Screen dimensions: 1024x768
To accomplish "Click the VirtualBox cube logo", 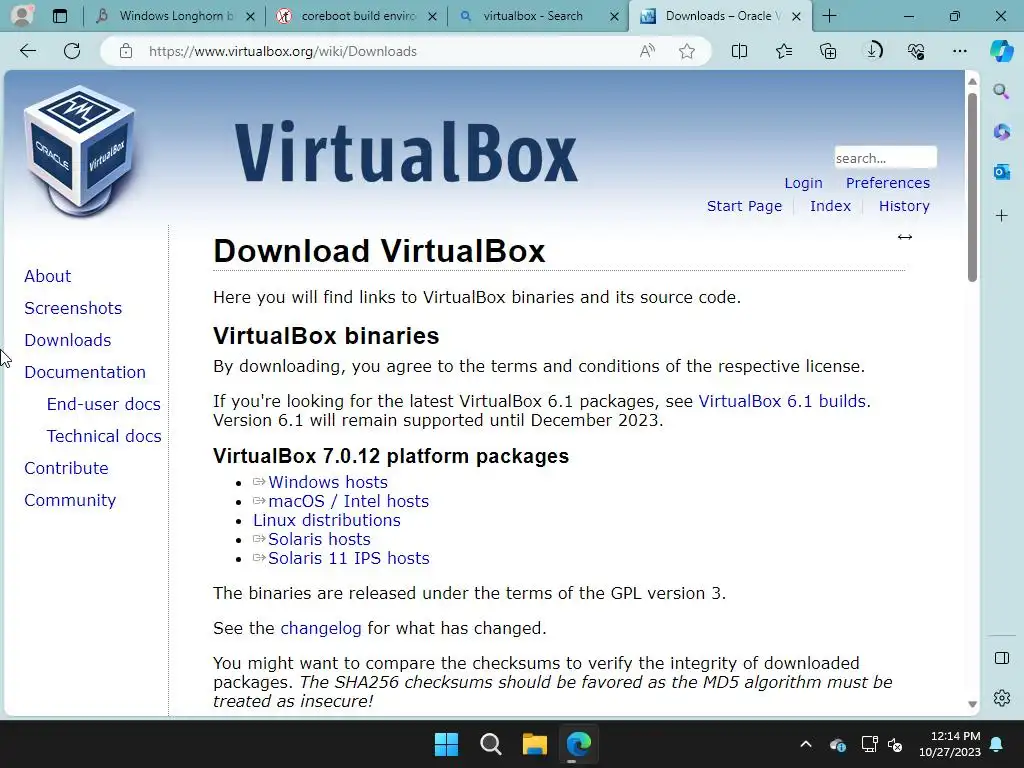I will (80, 151).
